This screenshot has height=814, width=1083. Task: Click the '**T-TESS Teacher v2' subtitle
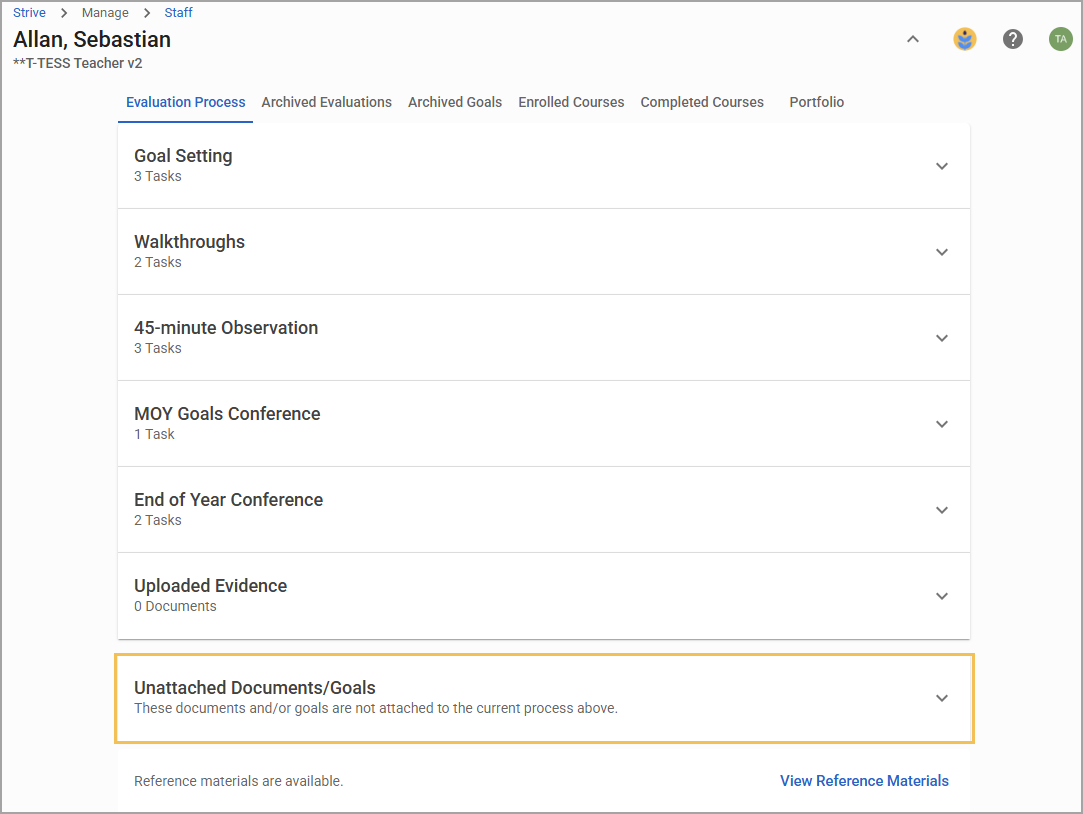(77, 64)
